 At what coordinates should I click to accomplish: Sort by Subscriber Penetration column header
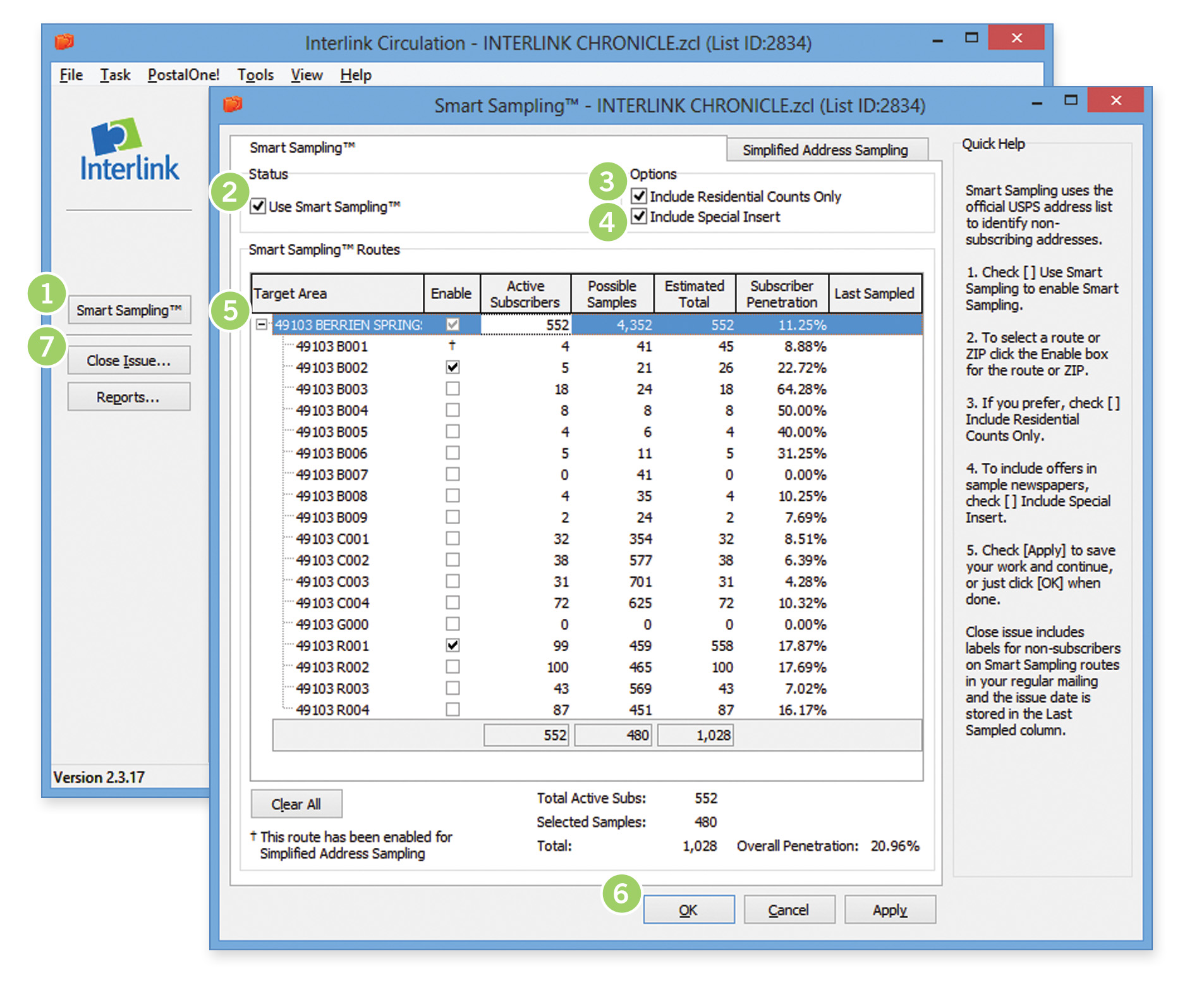point(782,293)
